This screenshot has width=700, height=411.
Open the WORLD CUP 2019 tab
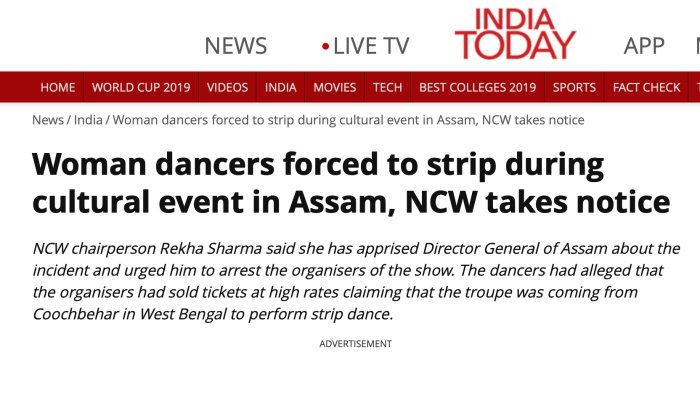pos(141,88)
